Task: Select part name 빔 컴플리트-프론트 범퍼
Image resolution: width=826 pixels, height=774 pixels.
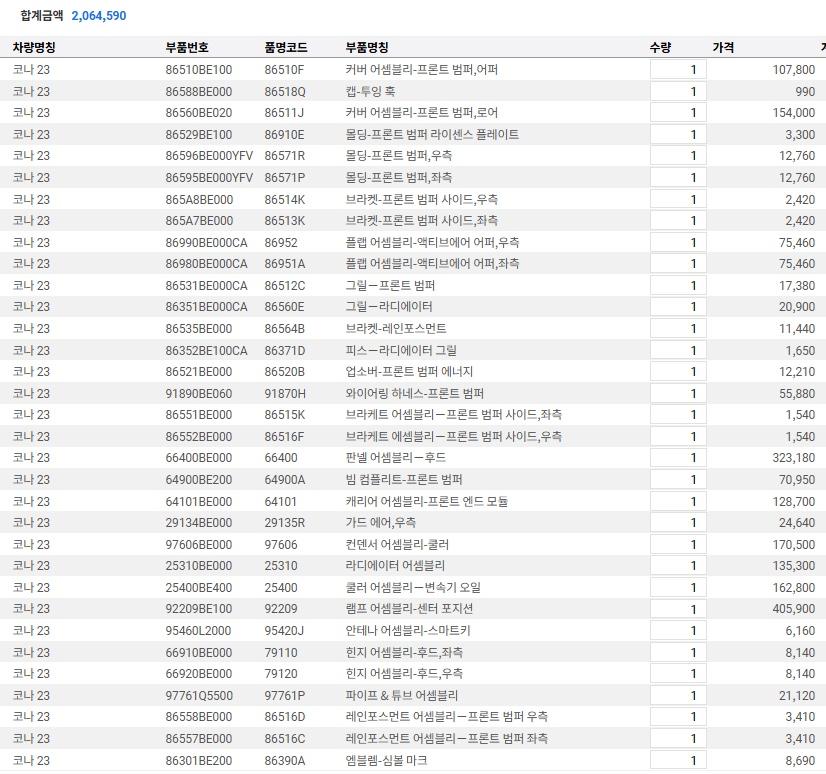Action: pos(404,480)
